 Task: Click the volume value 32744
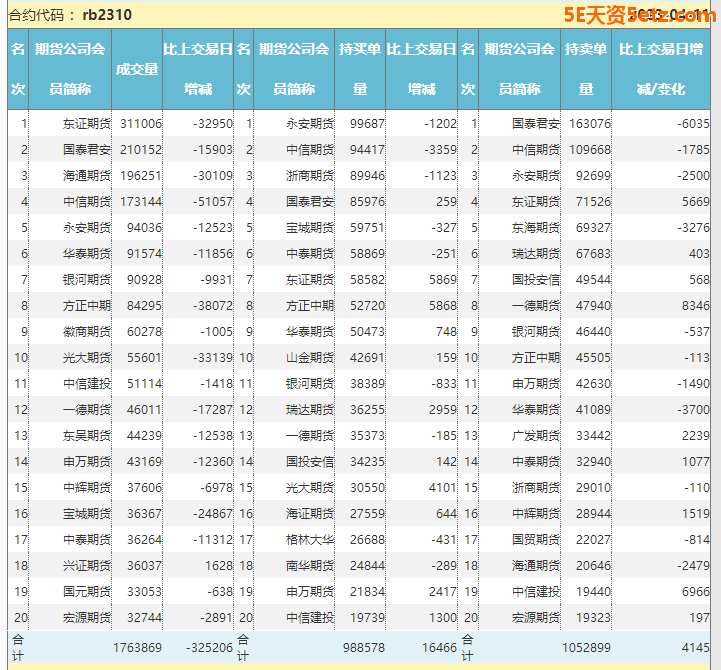click(x=144, y=617)
